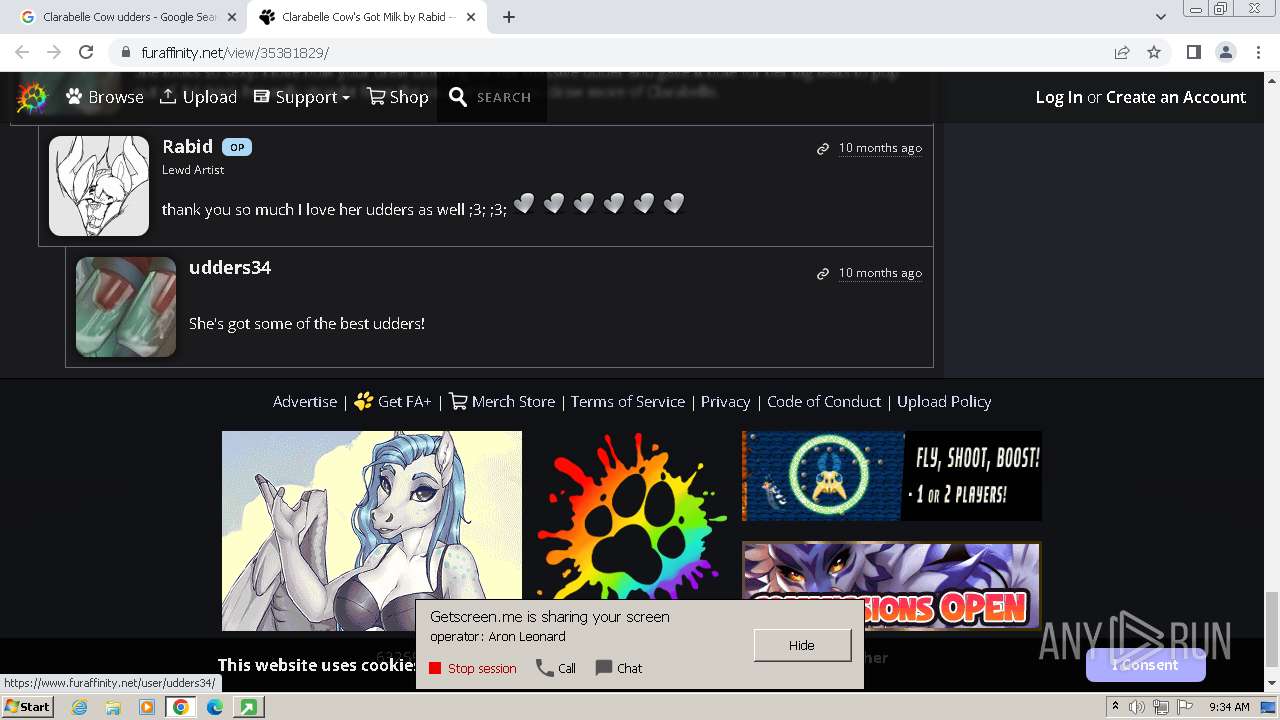Click the site info lock icon
This screenshot has width=1280, height=720.
[124, 52]
